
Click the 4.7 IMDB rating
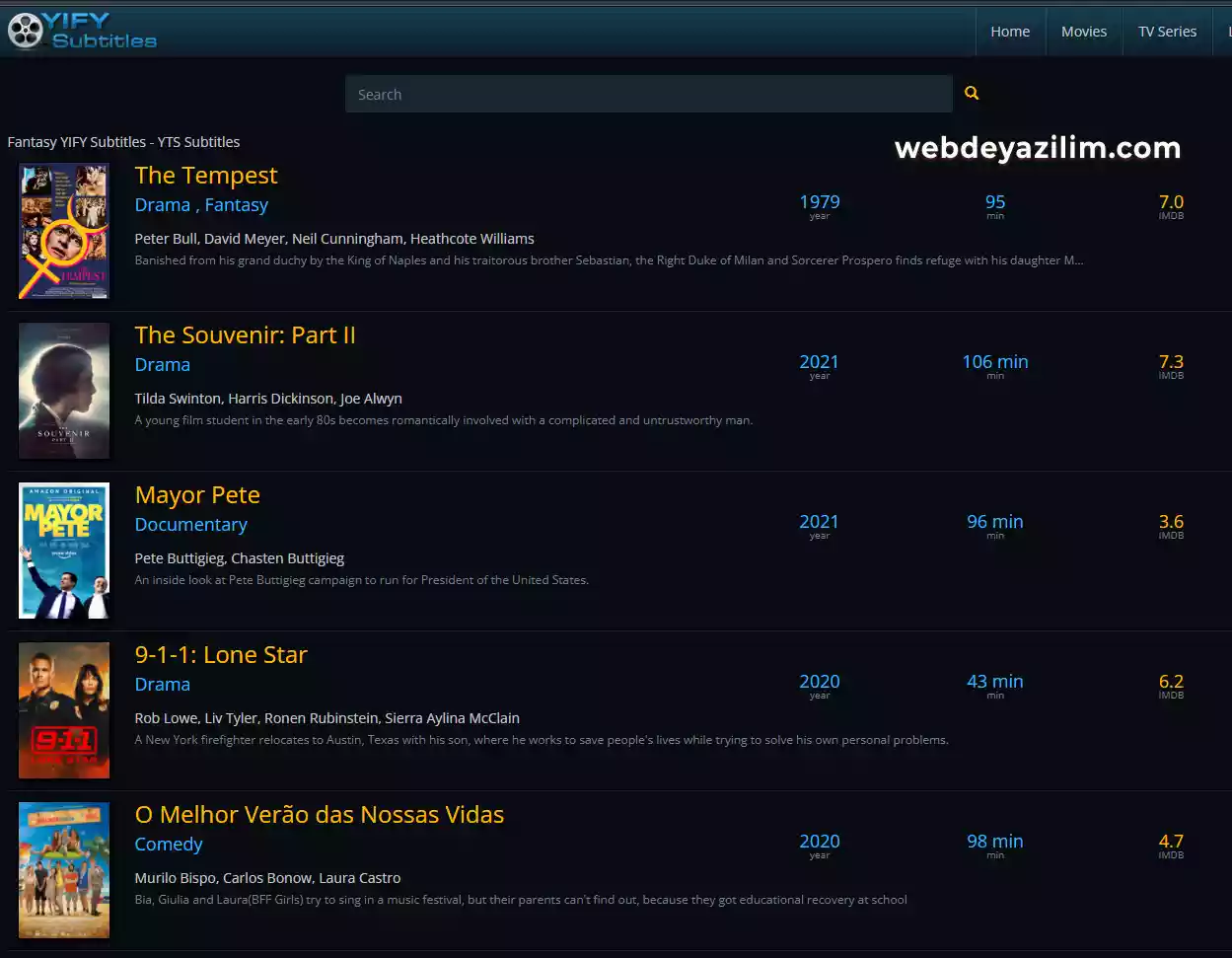click(1171, 842)
